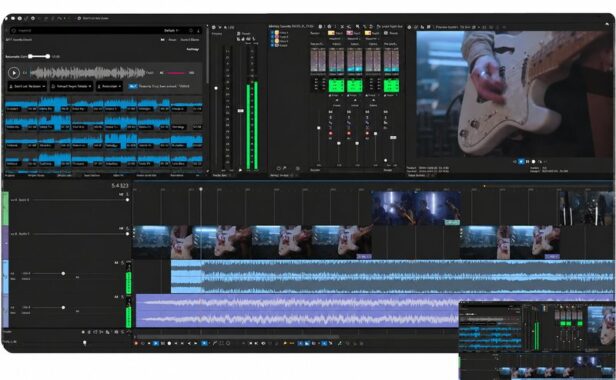Screen dimensions: 616x380
Task: Open the first filter dropdown below the preview waveform
Action: [x=27, y=86]
